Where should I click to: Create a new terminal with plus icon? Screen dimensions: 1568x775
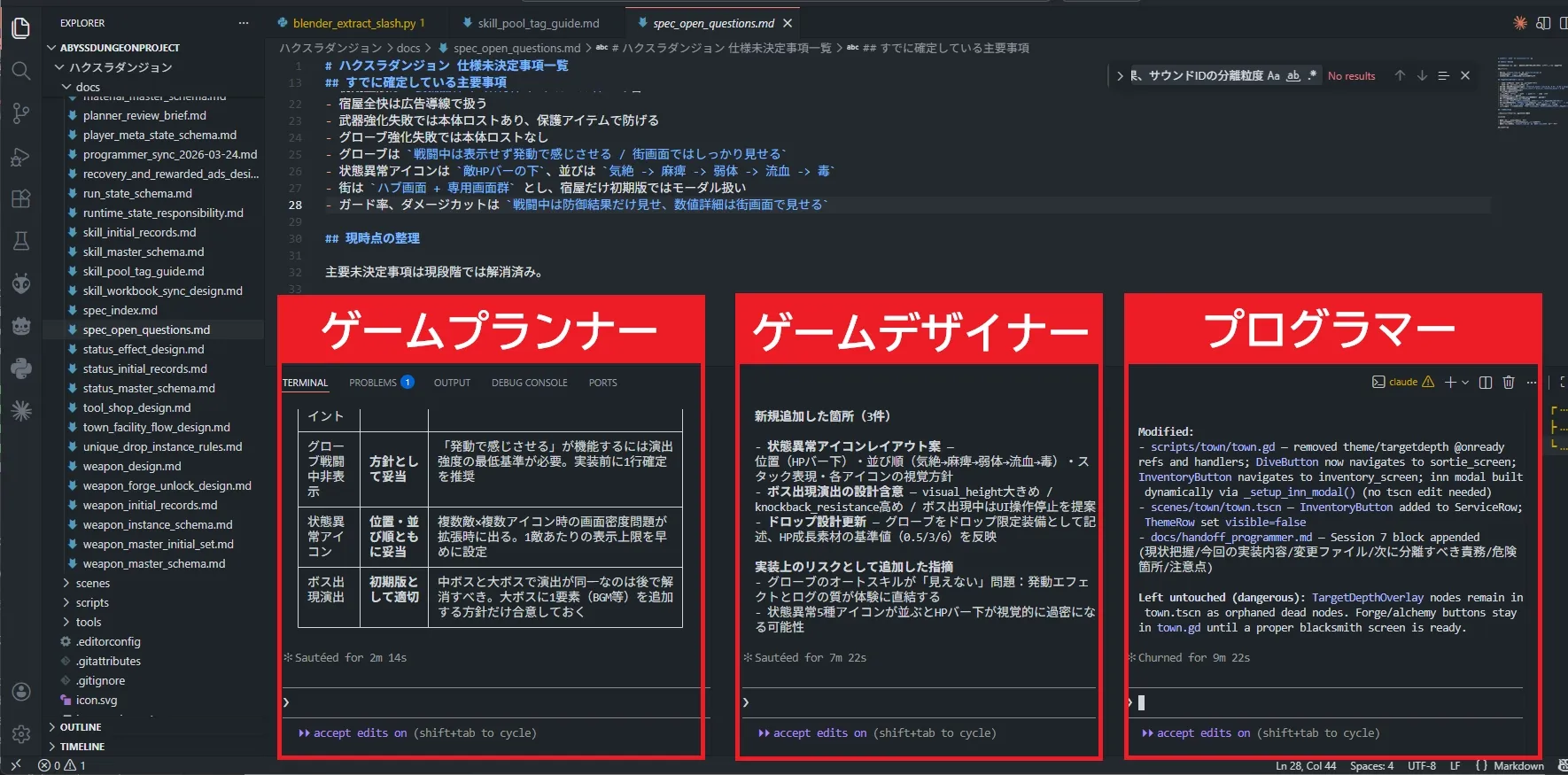click(x=1450, y=383)
